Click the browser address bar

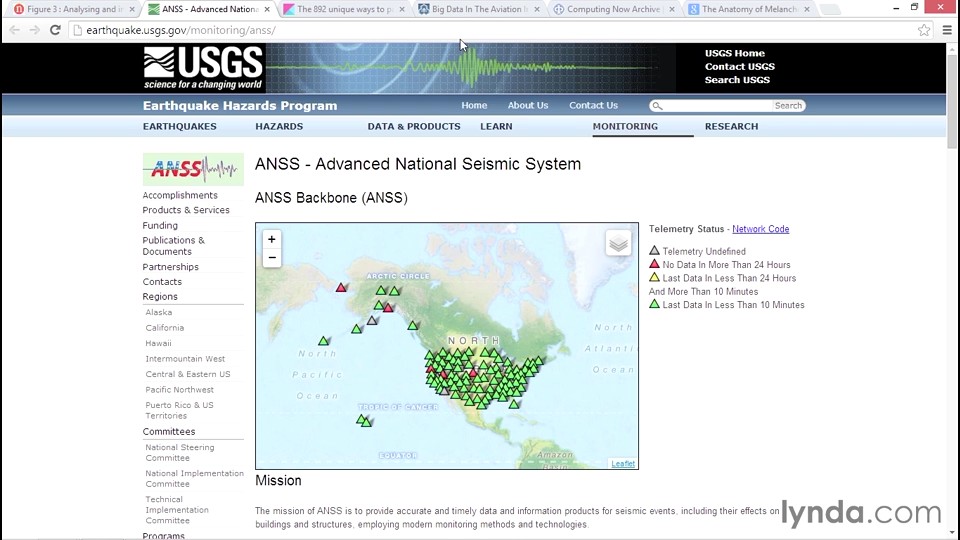[x=490, y=30]
